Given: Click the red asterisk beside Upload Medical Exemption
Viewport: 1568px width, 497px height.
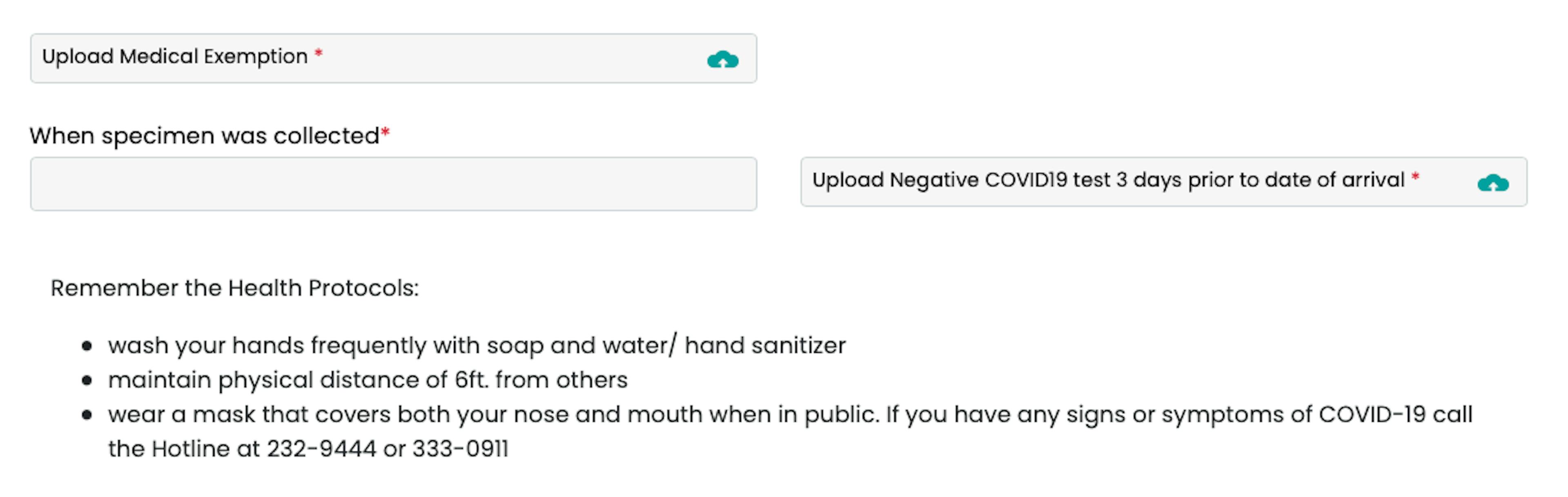Looking at the screenshot, I should pos(318,54).
